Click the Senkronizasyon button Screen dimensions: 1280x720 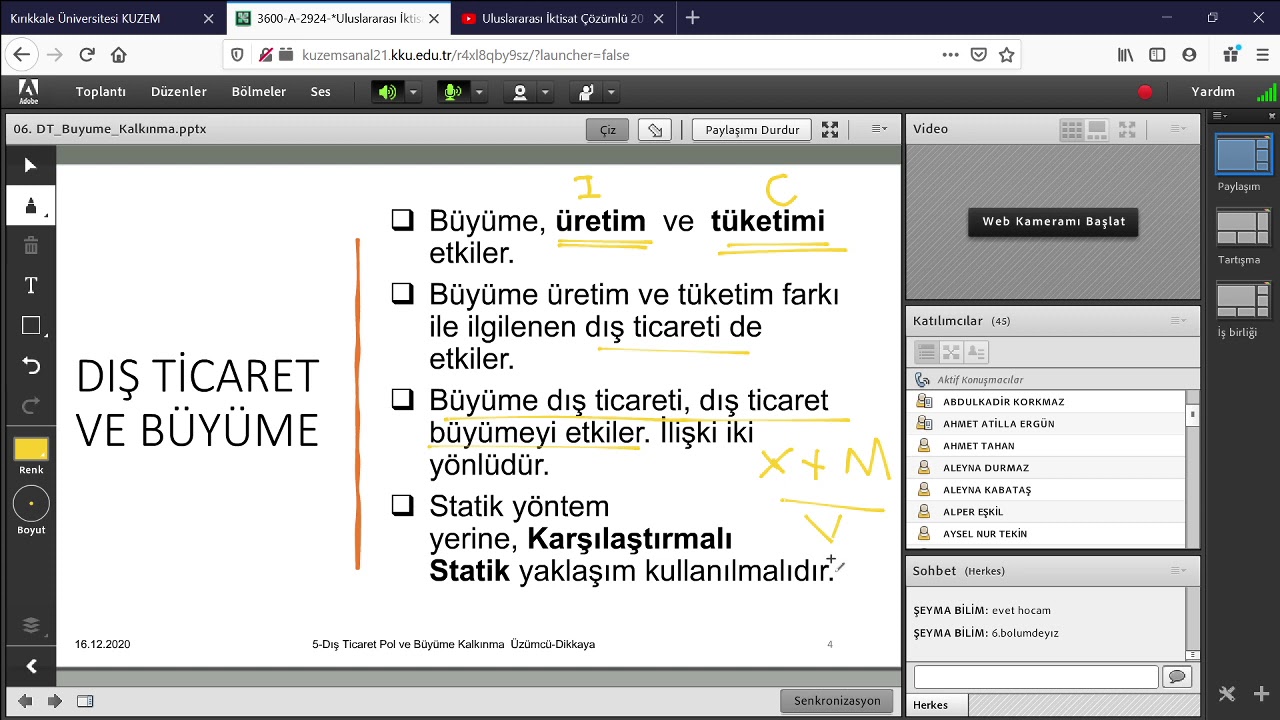(837, 701)
